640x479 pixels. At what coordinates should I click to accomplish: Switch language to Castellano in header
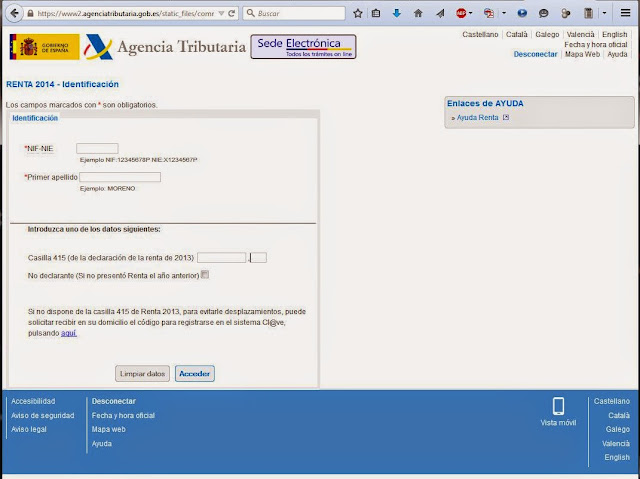(x=480, y=34)
